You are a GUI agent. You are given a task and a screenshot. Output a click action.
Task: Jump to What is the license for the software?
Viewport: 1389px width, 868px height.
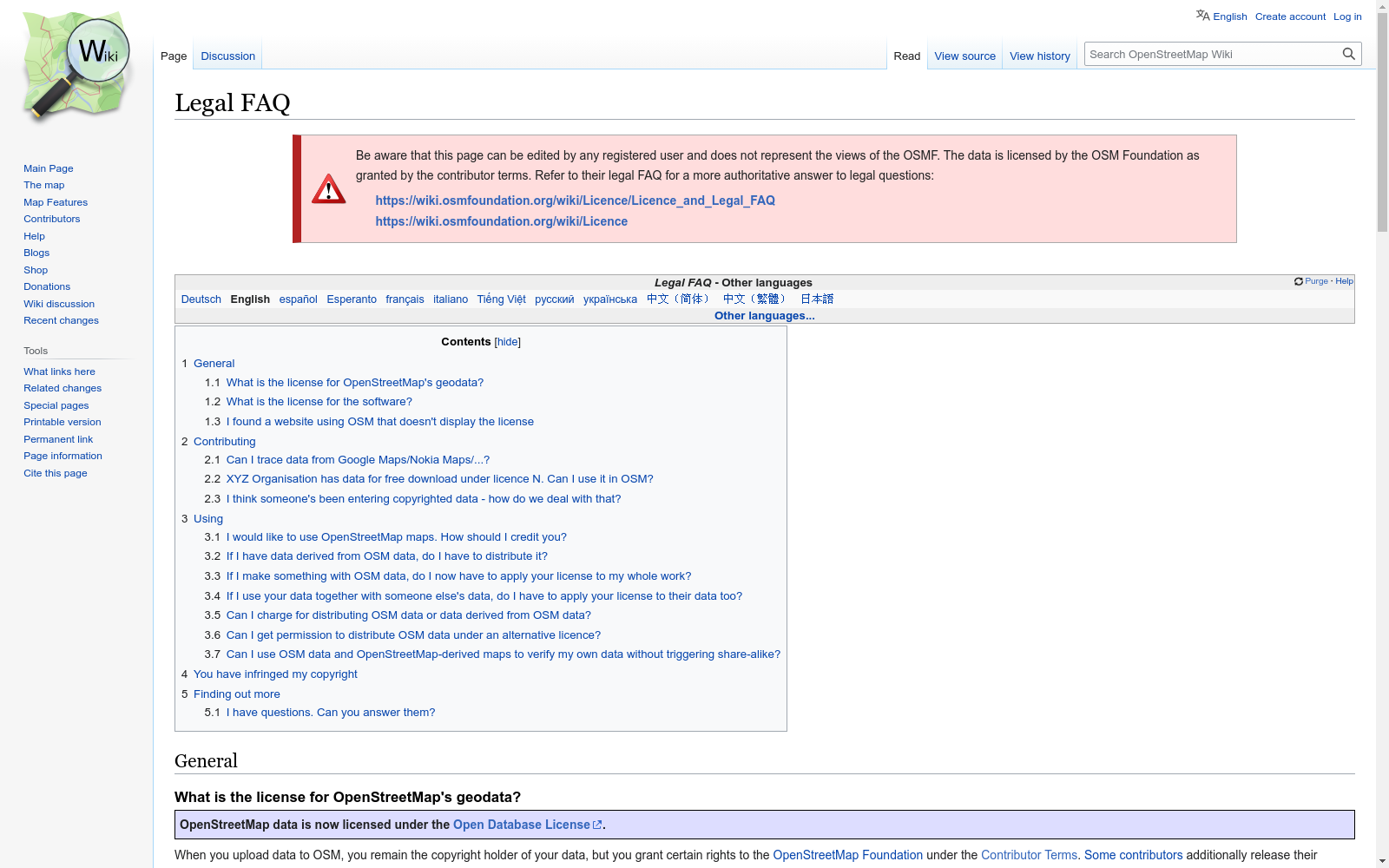319,402
